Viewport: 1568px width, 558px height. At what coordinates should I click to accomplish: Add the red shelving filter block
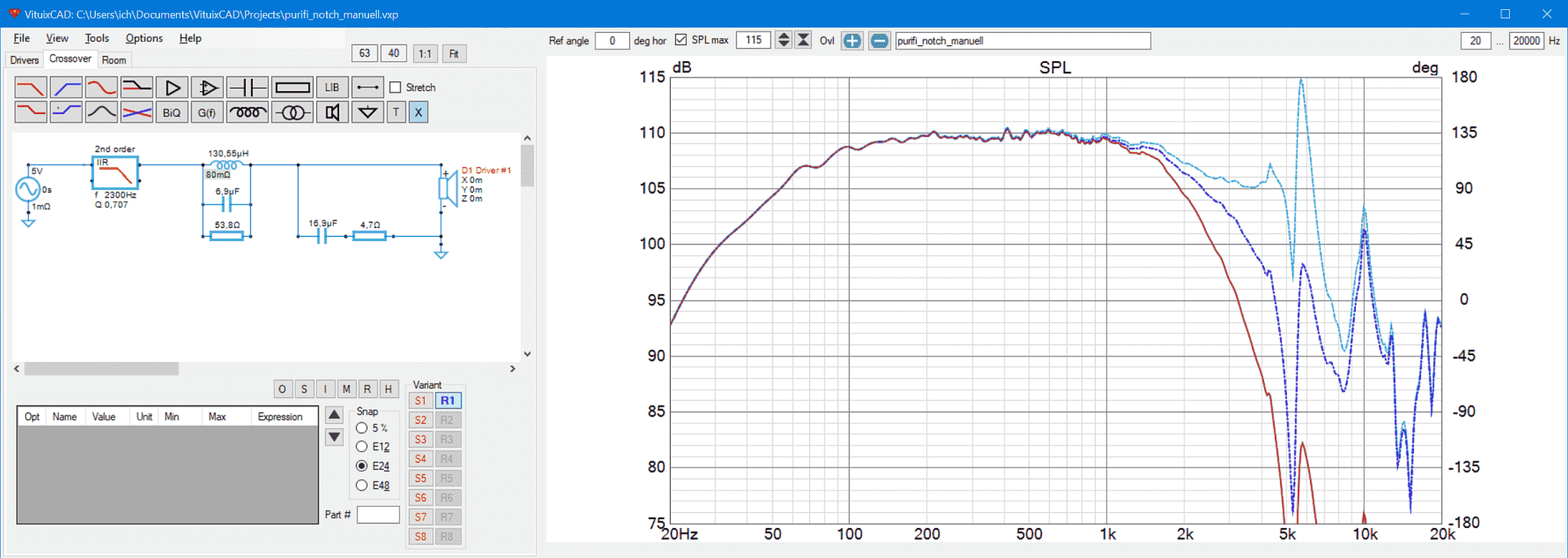(31, 113)
